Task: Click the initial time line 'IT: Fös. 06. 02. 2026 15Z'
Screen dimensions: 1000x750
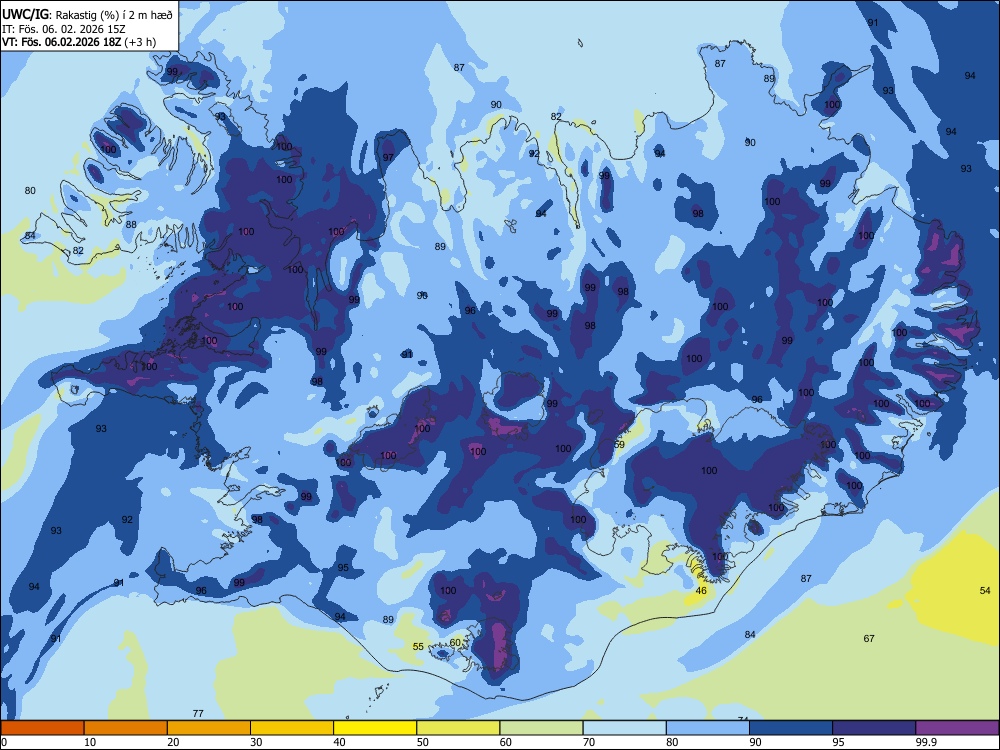Action: 64,29
